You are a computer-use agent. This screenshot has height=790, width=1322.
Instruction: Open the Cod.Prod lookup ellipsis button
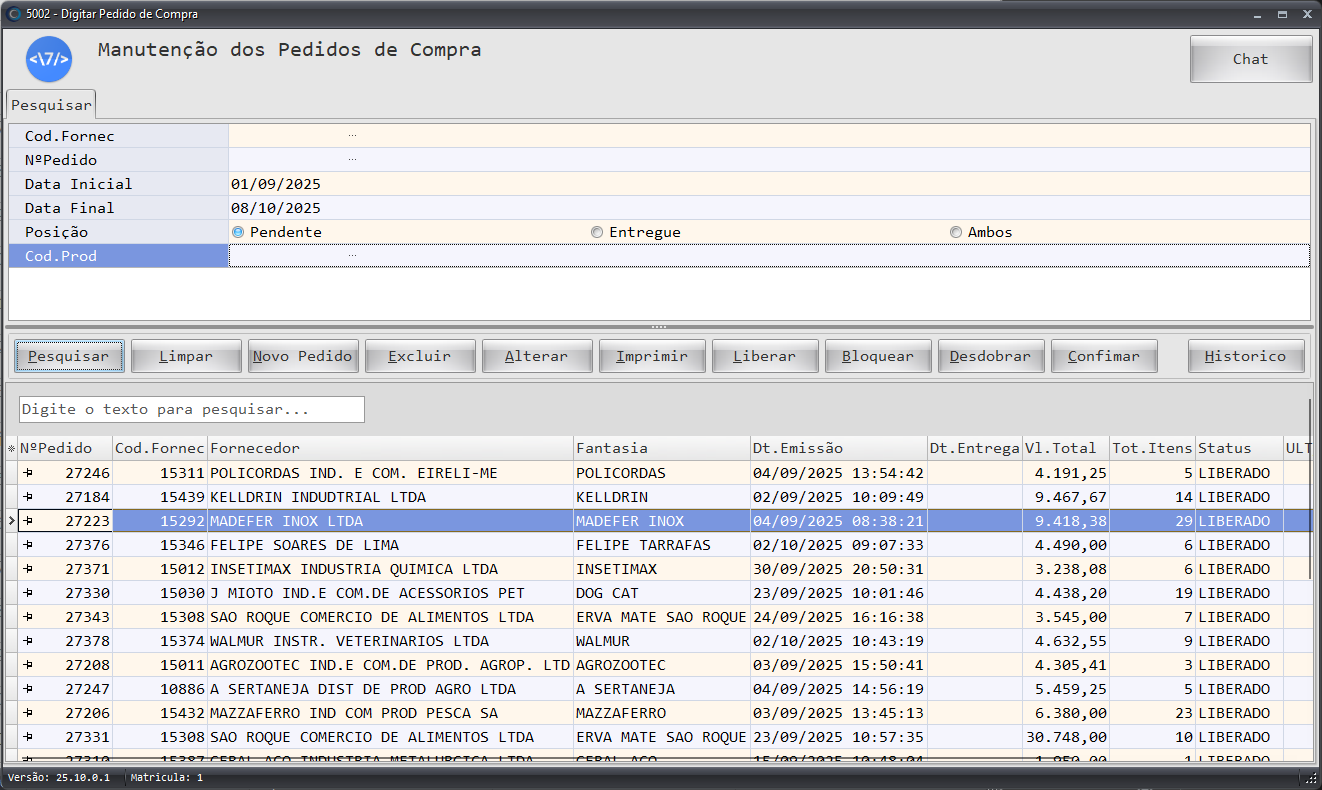click(352, 255)
